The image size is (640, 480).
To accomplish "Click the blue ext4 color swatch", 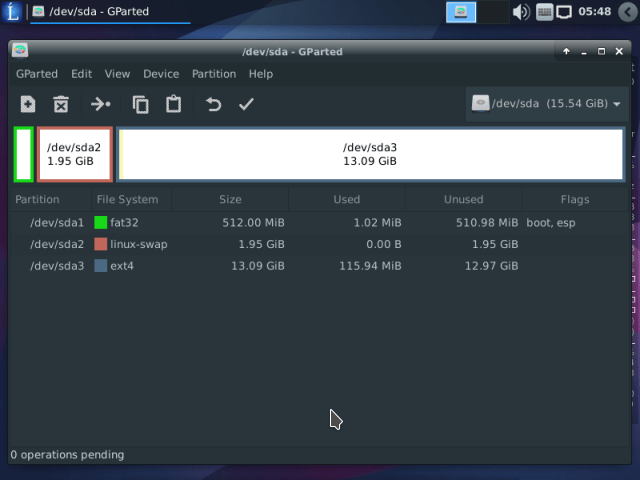I will pyautogui.click(x=100, y=266).
